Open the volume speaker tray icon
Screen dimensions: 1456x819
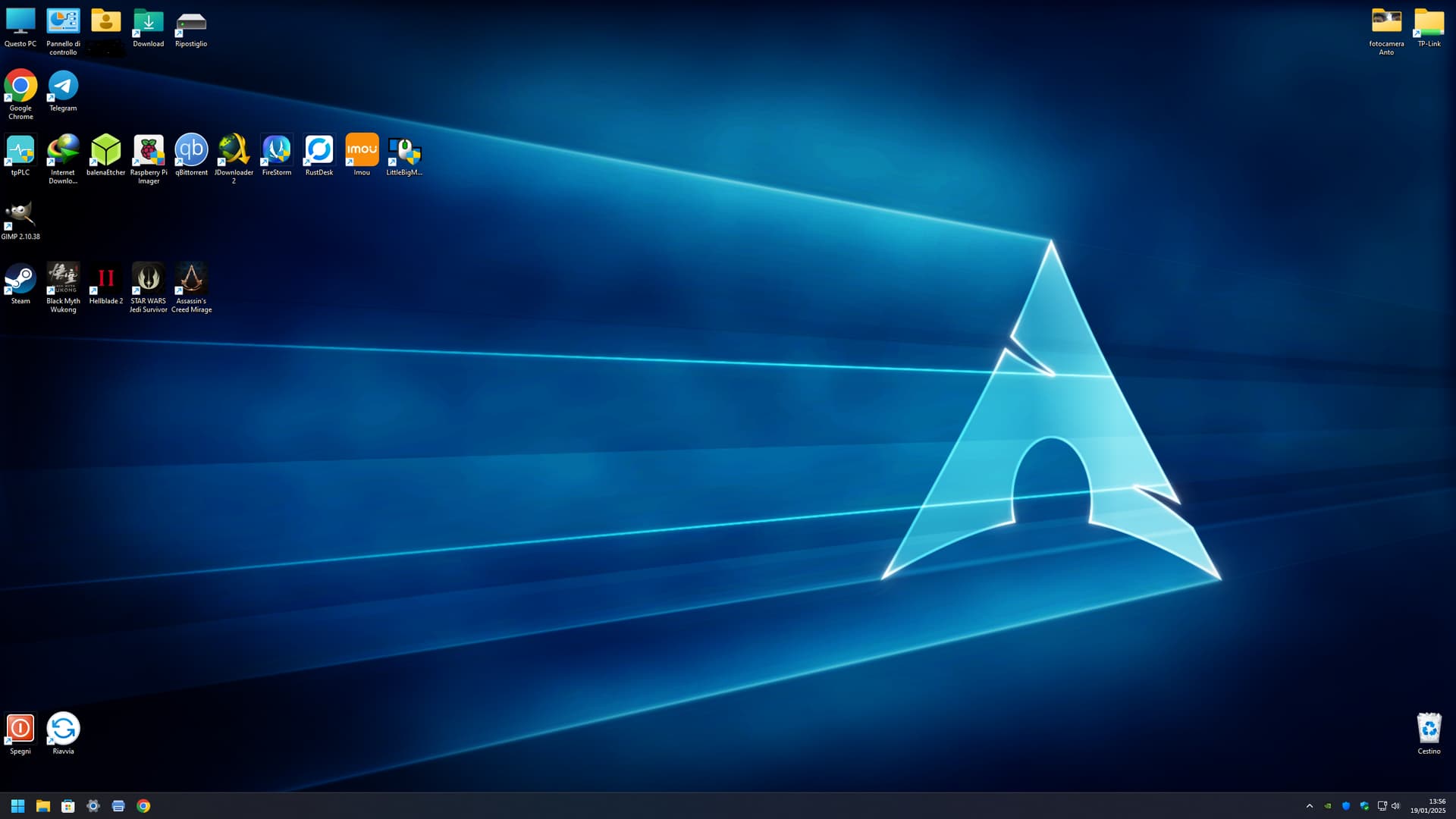click(1396, 806)
